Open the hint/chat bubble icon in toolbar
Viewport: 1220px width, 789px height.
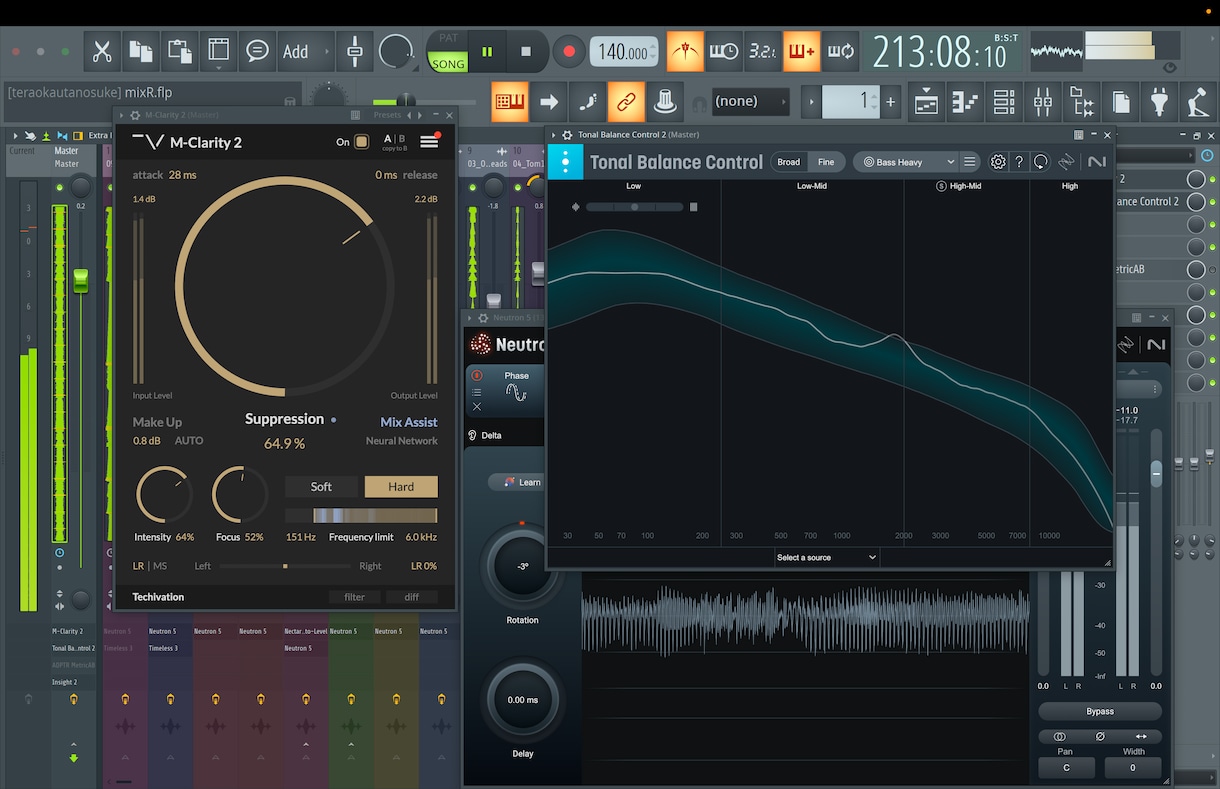257,51
